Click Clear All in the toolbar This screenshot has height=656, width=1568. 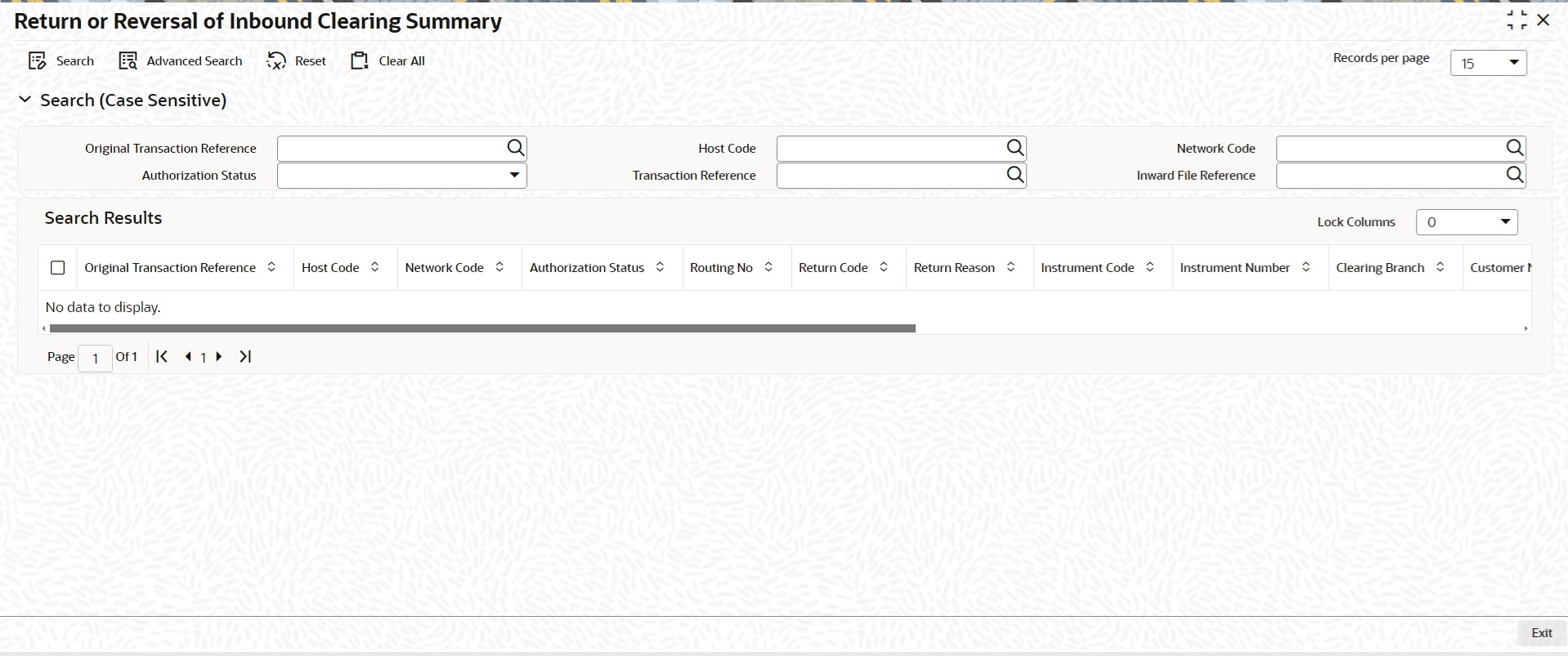click(388, 61)
